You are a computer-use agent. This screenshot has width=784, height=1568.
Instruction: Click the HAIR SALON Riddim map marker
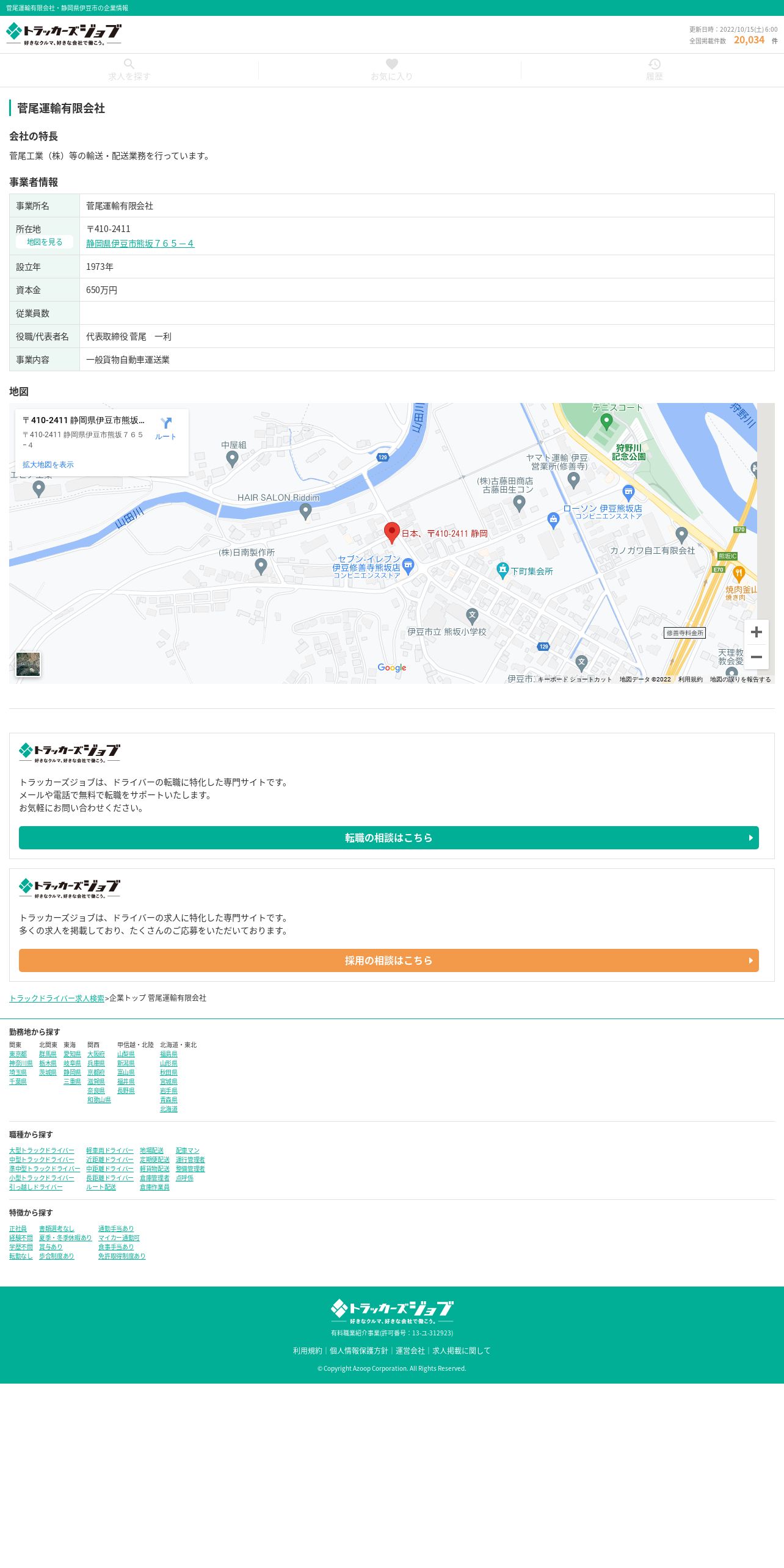tap(306, 512)
